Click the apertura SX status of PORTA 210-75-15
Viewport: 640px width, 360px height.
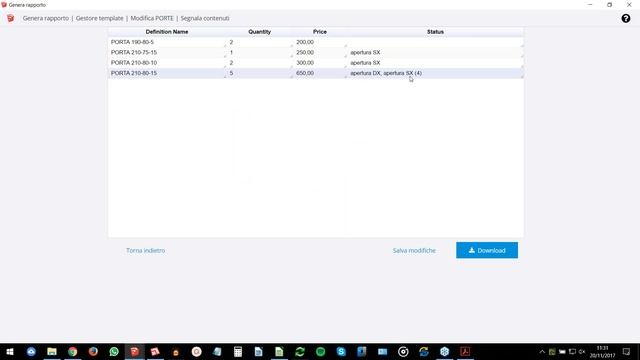[436, 52]
